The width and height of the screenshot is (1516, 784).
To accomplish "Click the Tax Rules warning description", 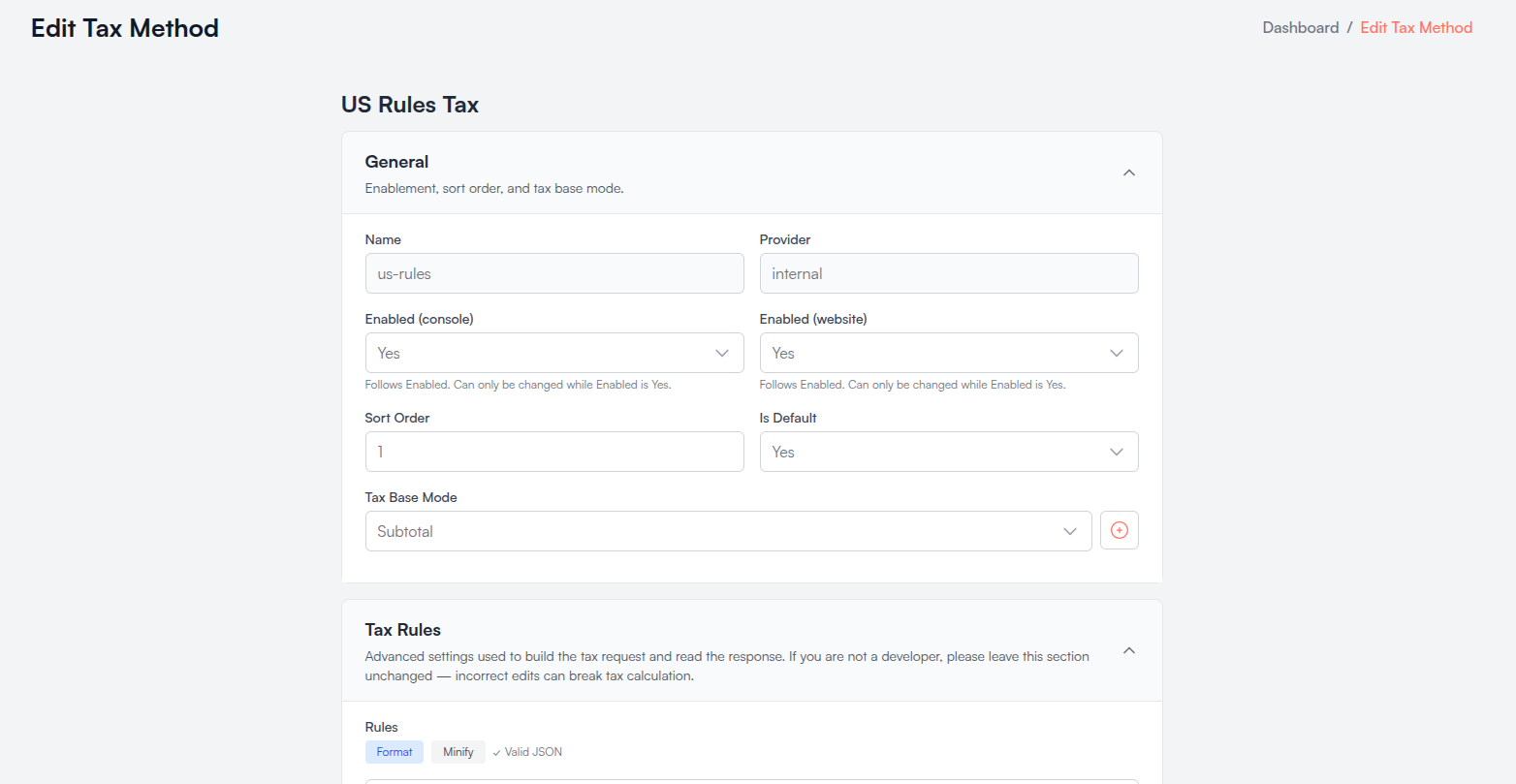I will point(727,667).
